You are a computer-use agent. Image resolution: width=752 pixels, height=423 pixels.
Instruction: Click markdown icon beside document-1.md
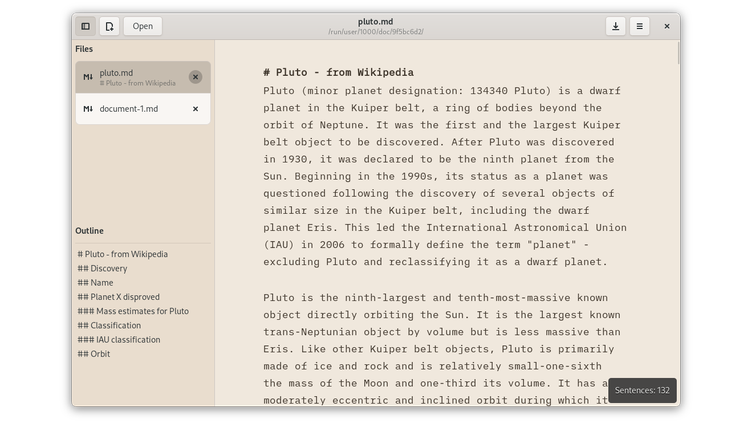click(x=88, y=109)
